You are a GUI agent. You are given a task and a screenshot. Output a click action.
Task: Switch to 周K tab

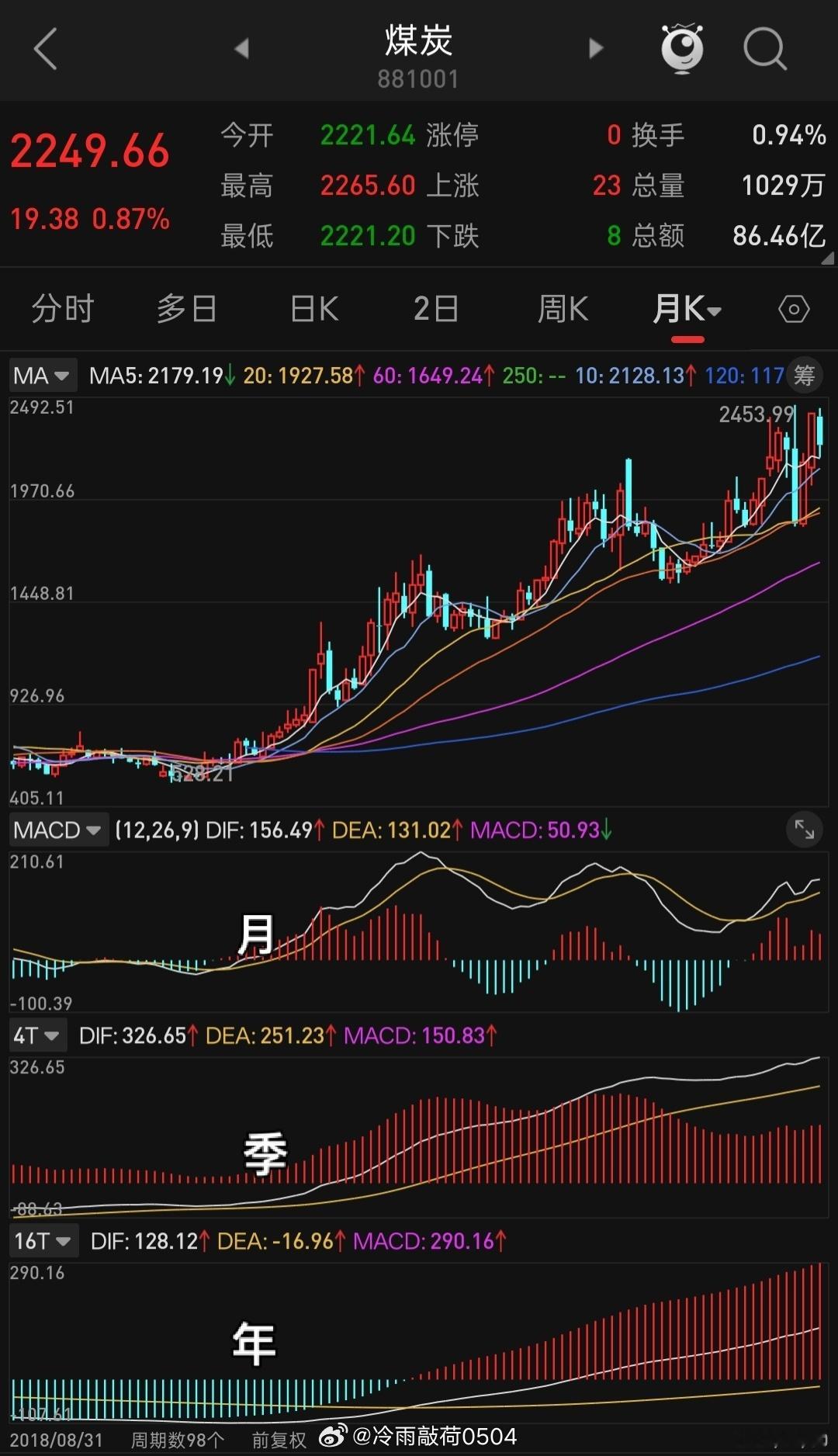click(563, 309)
